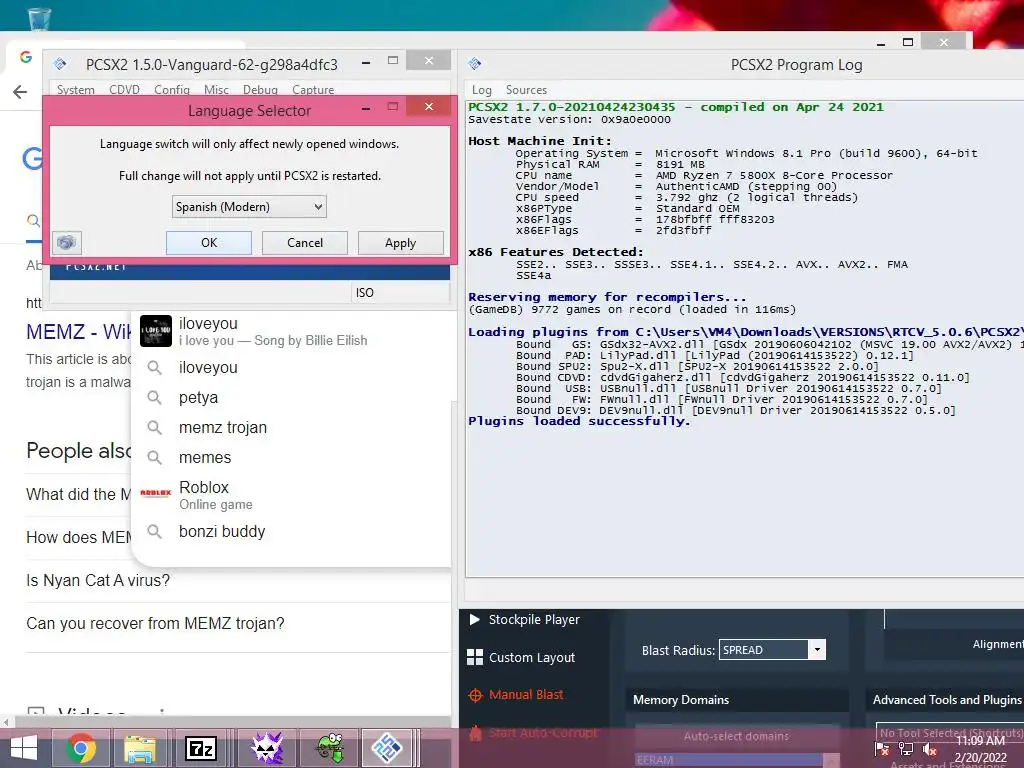
Task: Choose the memes search suggestion
Action: click(x=291, y=458)
